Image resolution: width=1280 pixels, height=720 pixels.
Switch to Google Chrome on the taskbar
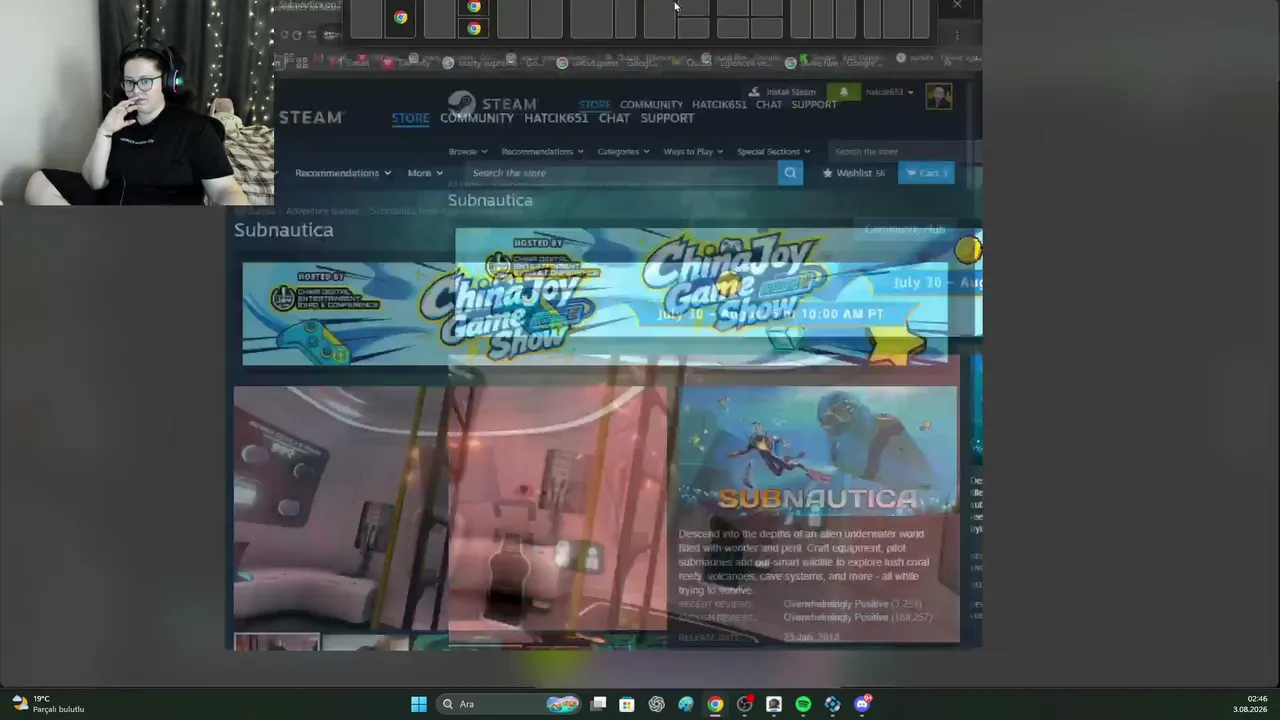[x=715, y=704]
